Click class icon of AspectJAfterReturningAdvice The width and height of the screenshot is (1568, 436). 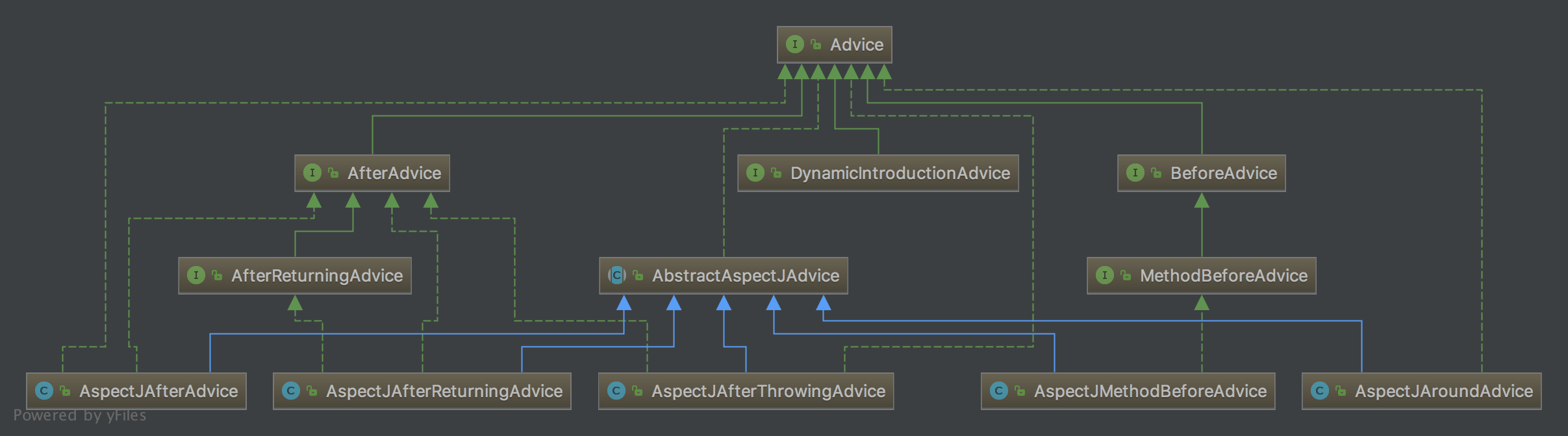[x=291, y=391]
